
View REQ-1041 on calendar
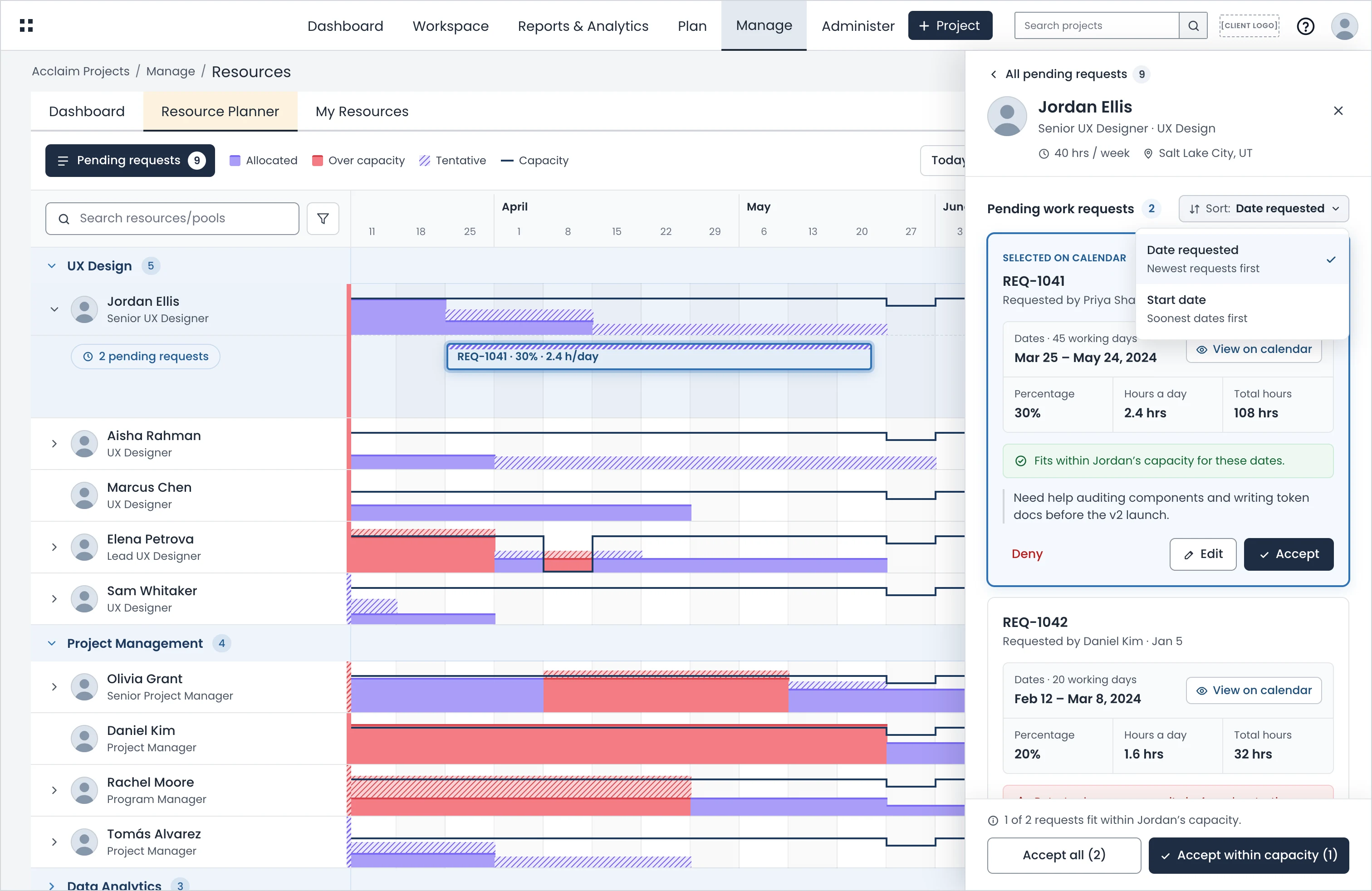pos(1254,349)
